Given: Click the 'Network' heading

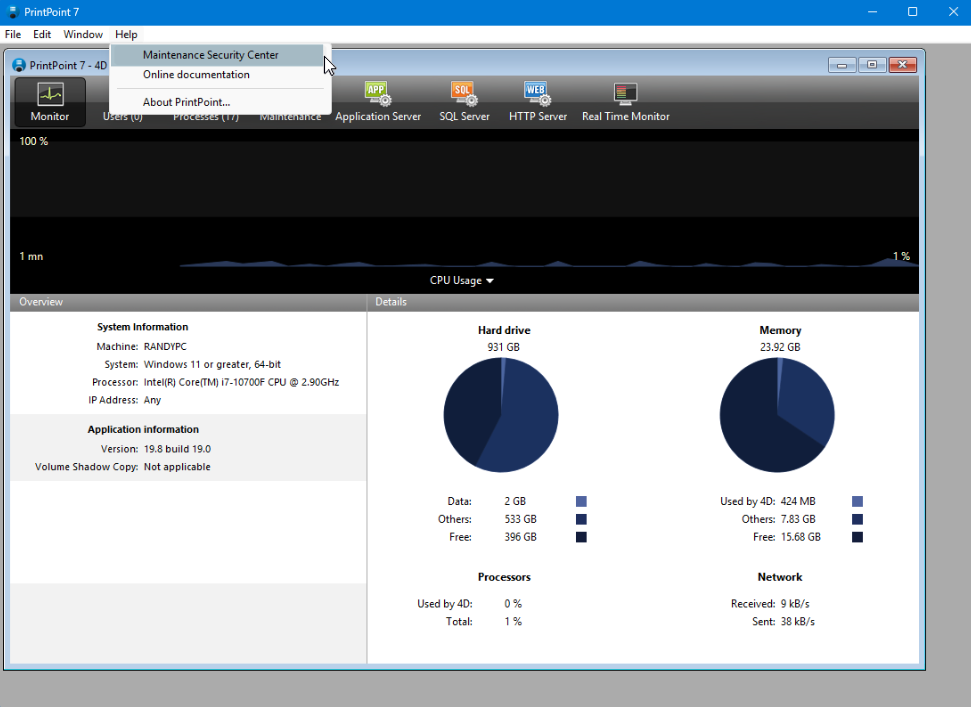Looking at the screenshot, I should [780, 577].
